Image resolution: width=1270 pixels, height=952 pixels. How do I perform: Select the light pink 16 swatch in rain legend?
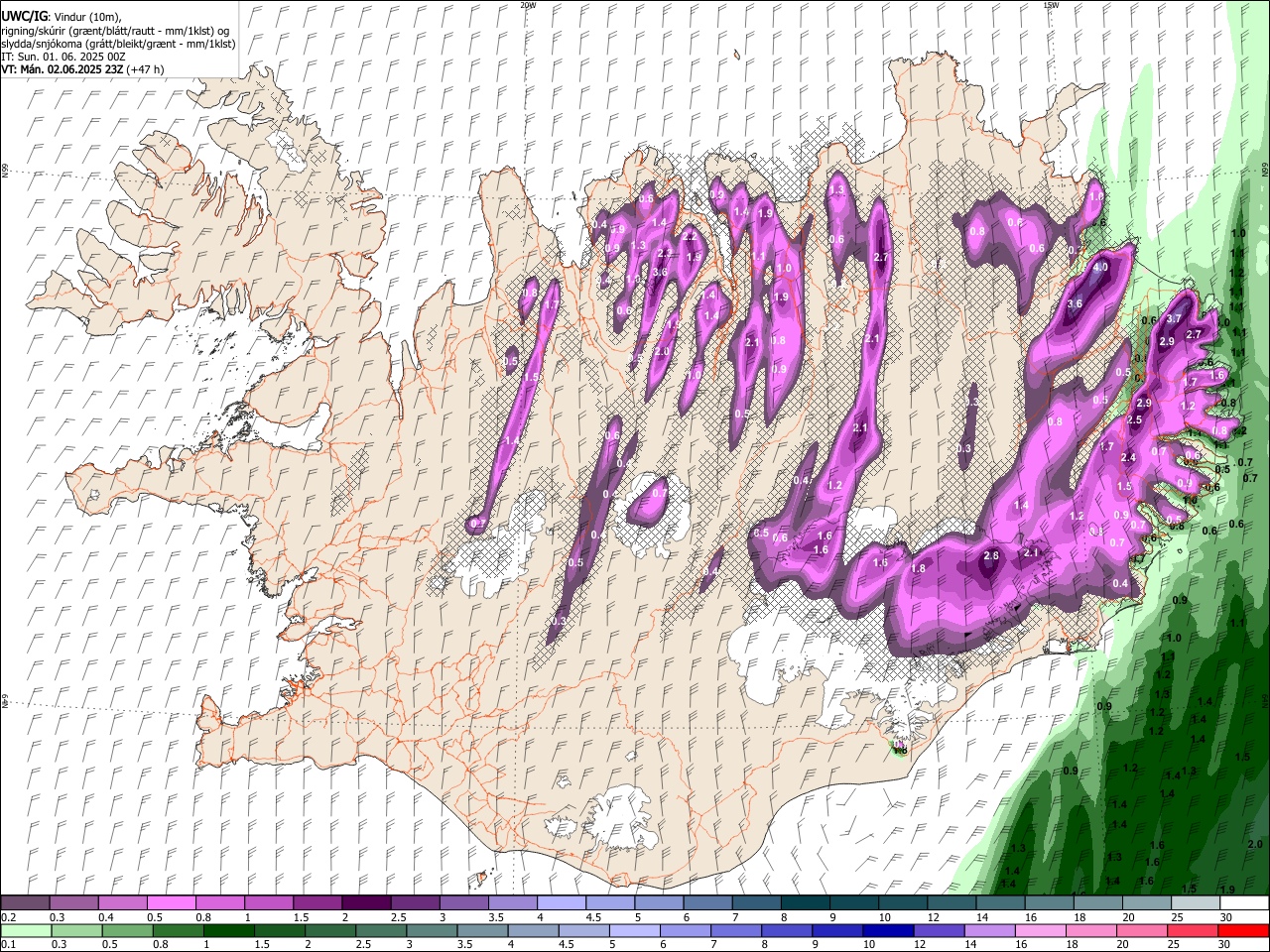coord(1041,930)
